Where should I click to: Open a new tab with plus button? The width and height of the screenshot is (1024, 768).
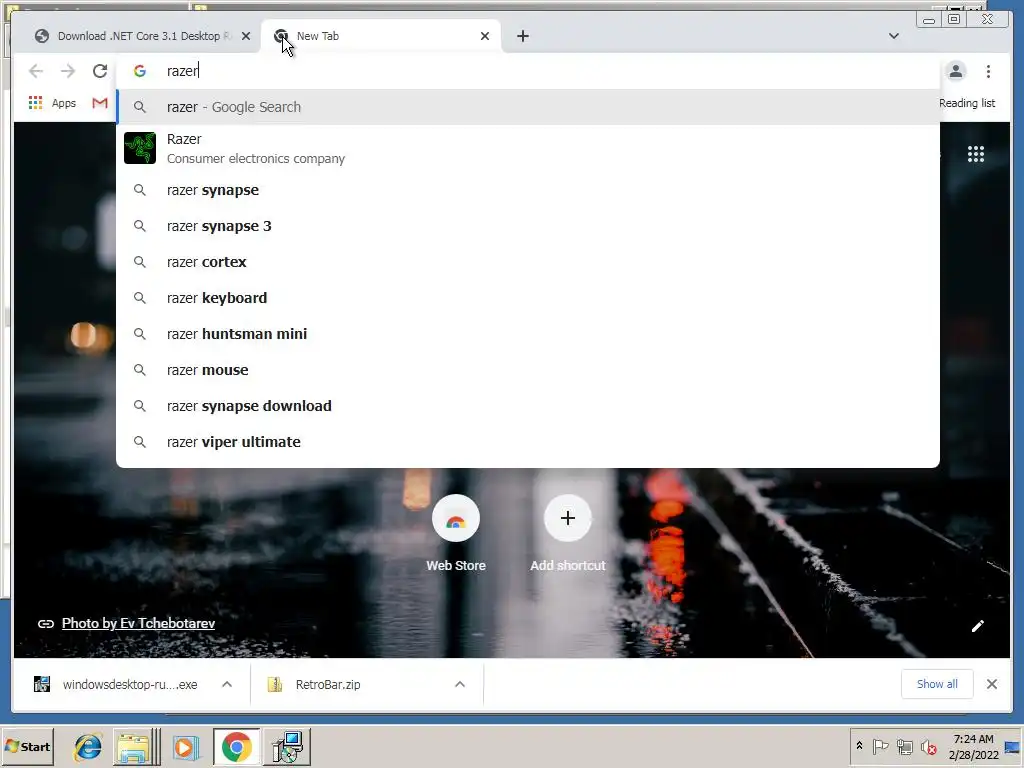[522, 36]
